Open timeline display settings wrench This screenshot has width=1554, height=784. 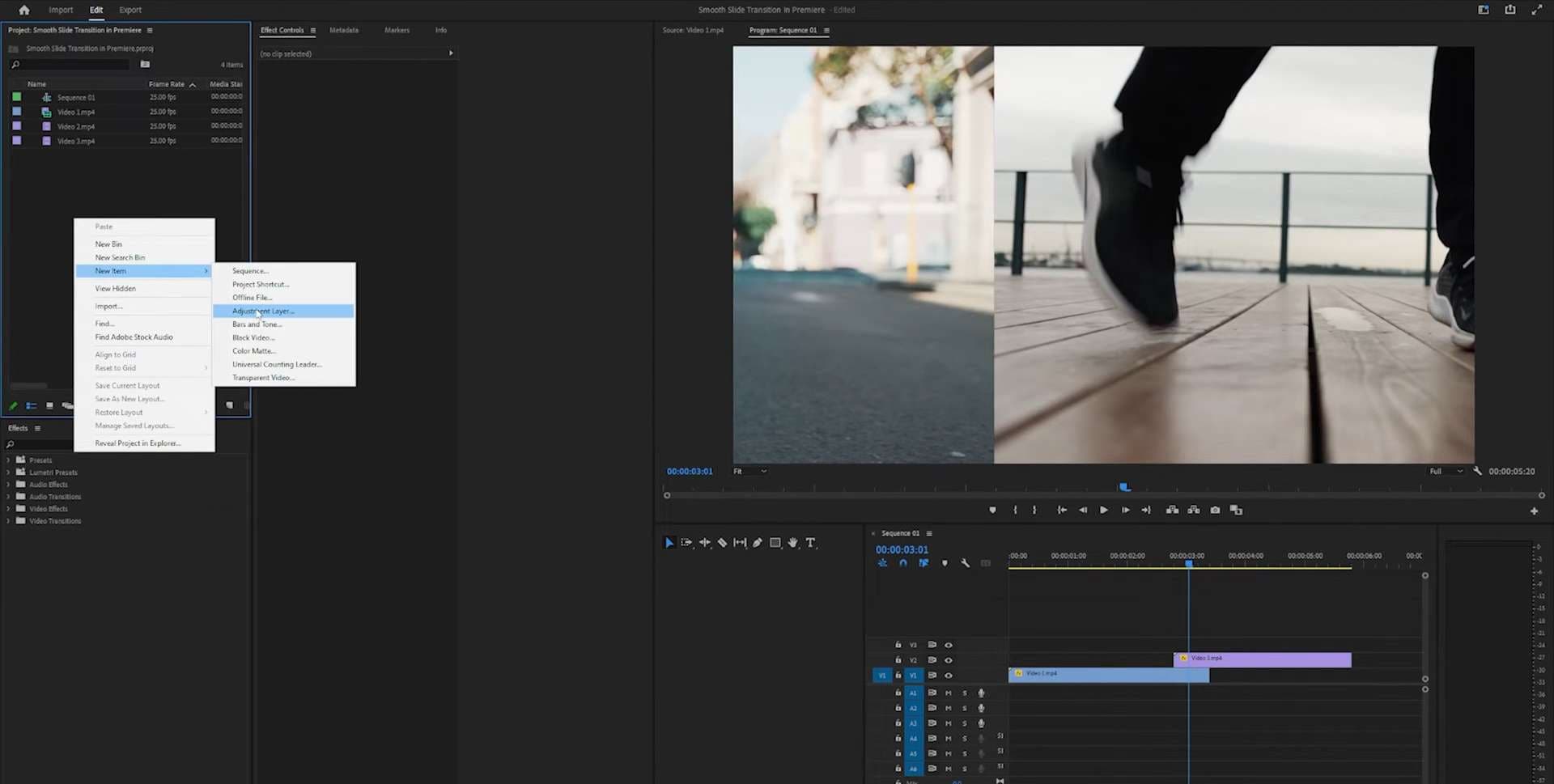point(965,563)
